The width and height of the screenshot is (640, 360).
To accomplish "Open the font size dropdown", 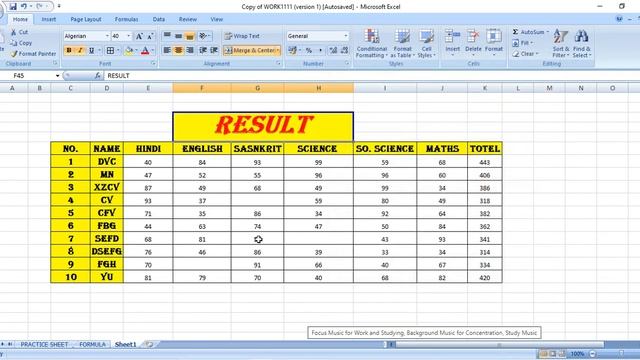I will coord(129,36).
